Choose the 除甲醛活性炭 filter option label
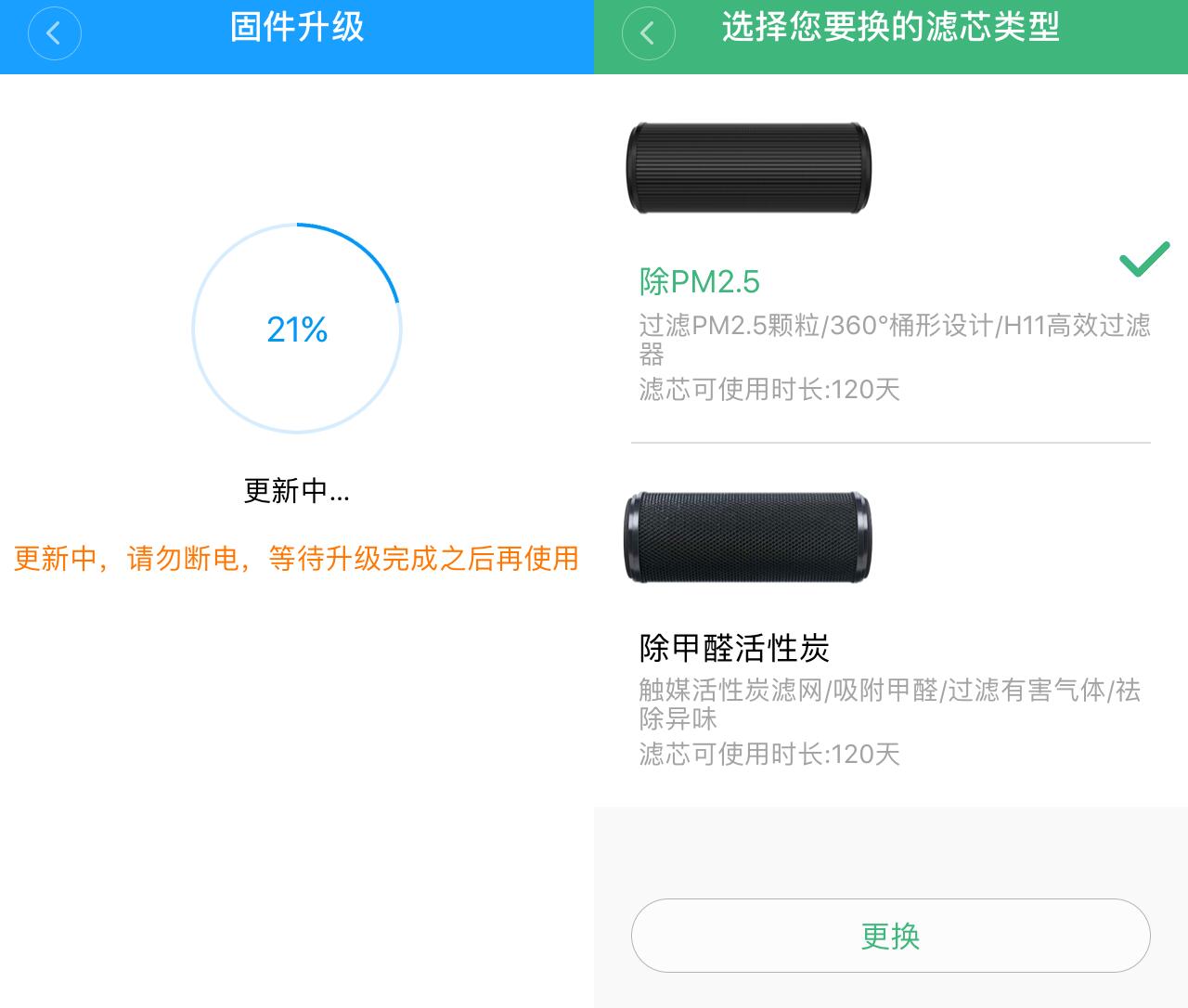Viewport: 1188px width, 1008px height. (734, 647)
